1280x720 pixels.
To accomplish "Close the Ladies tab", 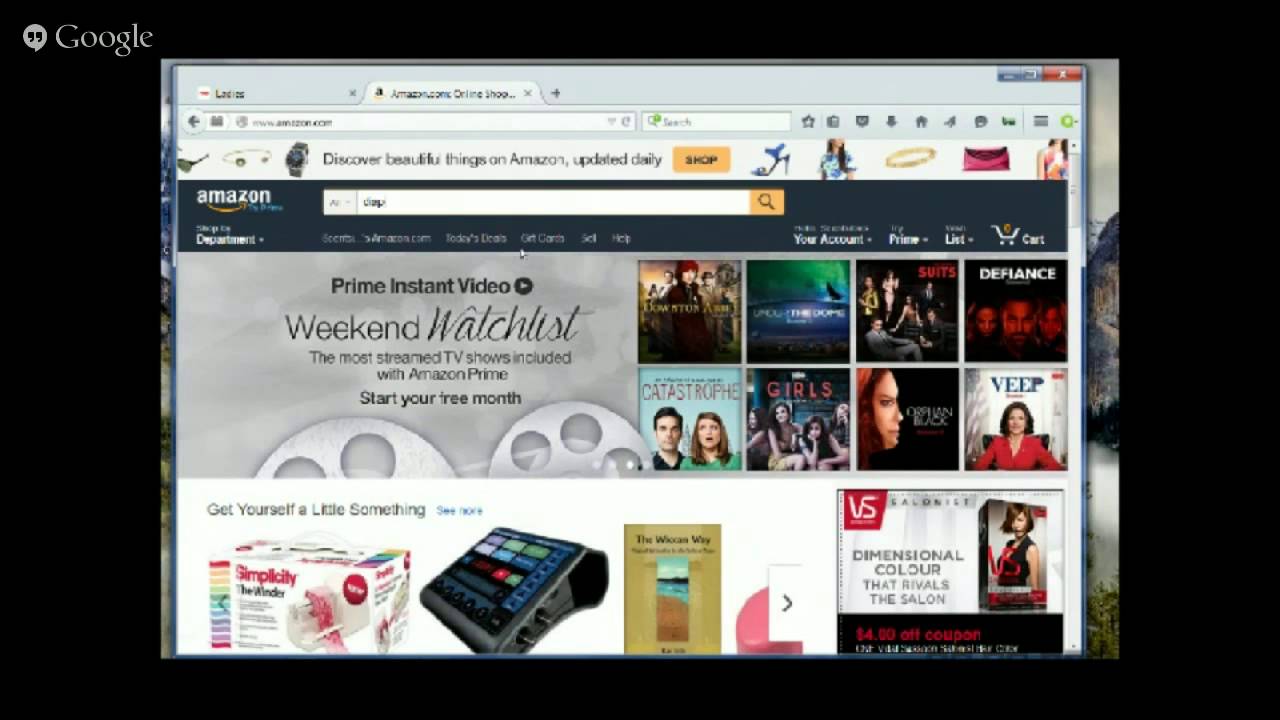I will tap(352, 93).
